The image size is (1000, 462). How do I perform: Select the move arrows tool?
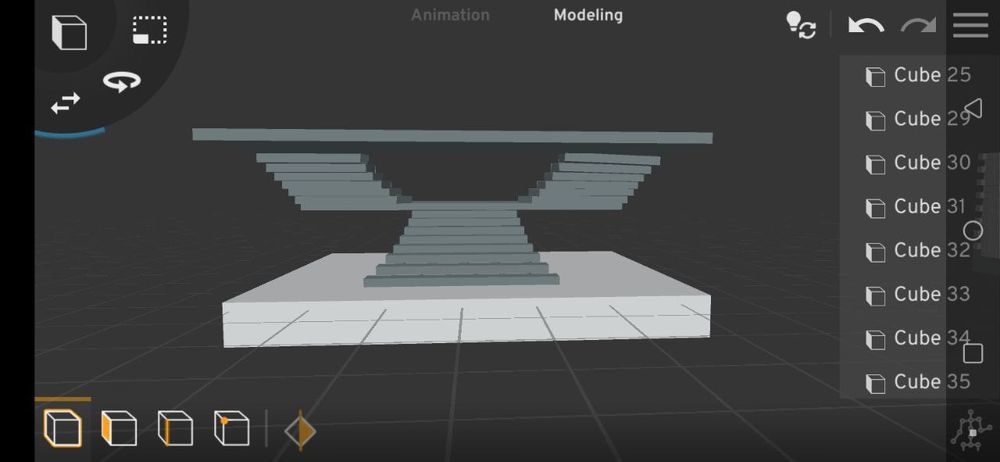click(x=66, y=103)
